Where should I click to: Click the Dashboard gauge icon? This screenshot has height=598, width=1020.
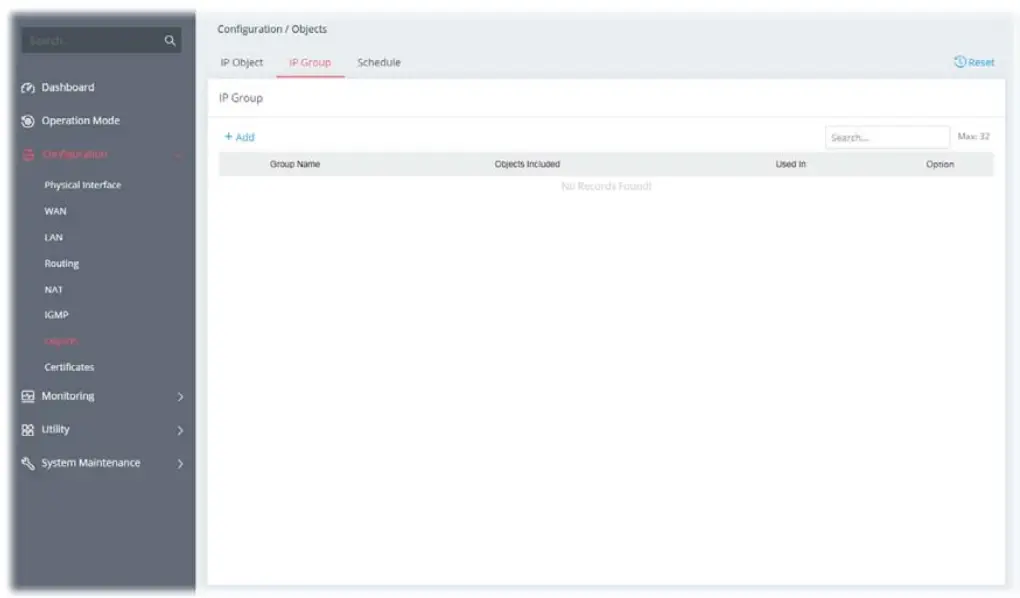pos(27,88)
